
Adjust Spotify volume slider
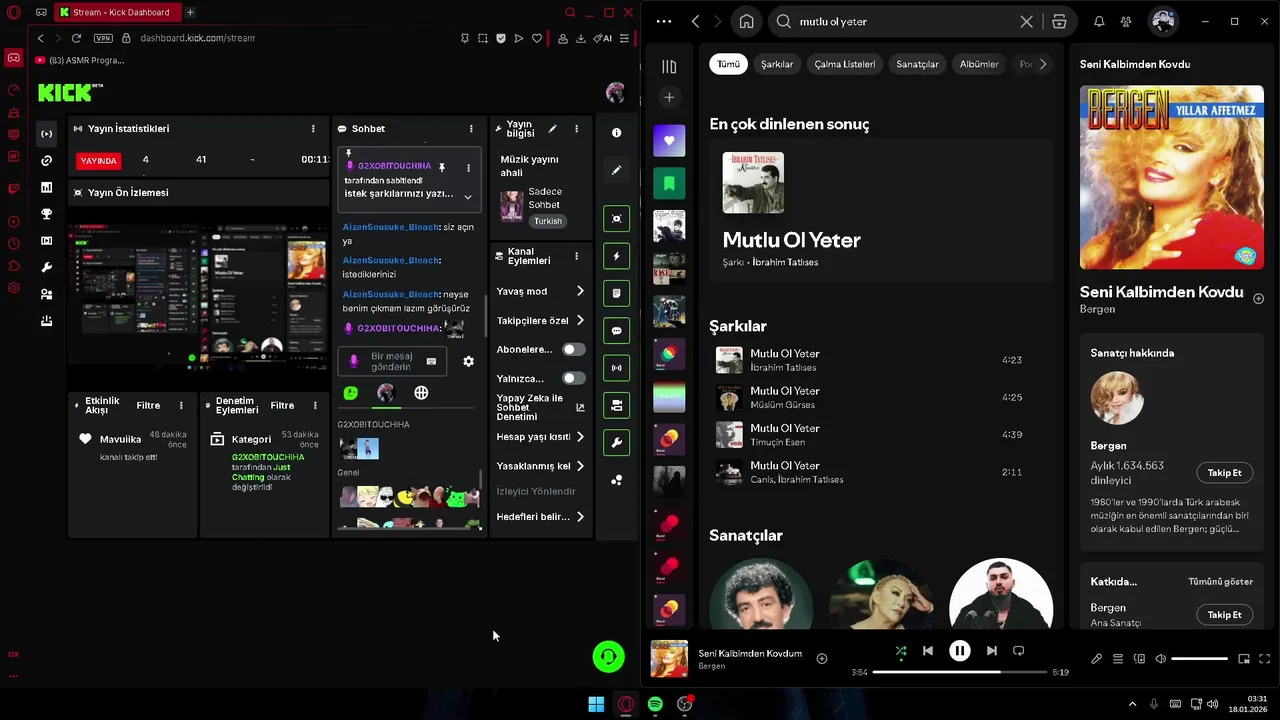(x=1200, y=659)
